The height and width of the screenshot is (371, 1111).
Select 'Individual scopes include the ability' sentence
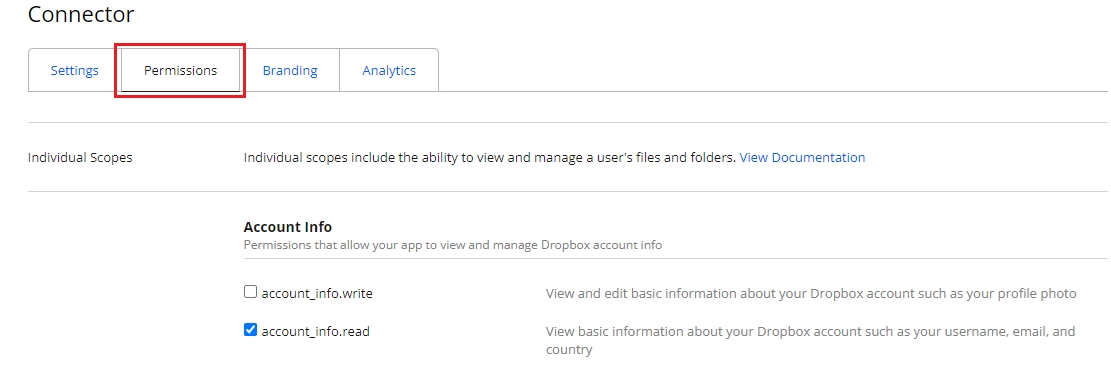coord(490,157)
